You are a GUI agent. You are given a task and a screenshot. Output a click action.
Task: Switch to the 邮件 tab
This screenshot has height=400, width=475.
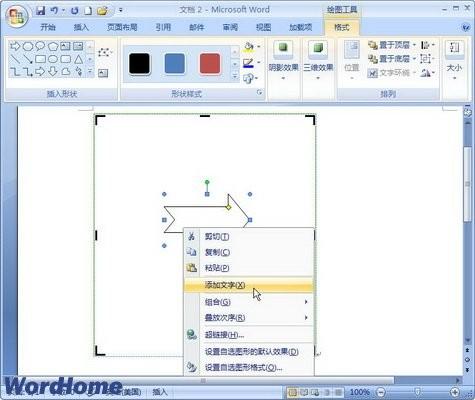click(x=196, y=27)
